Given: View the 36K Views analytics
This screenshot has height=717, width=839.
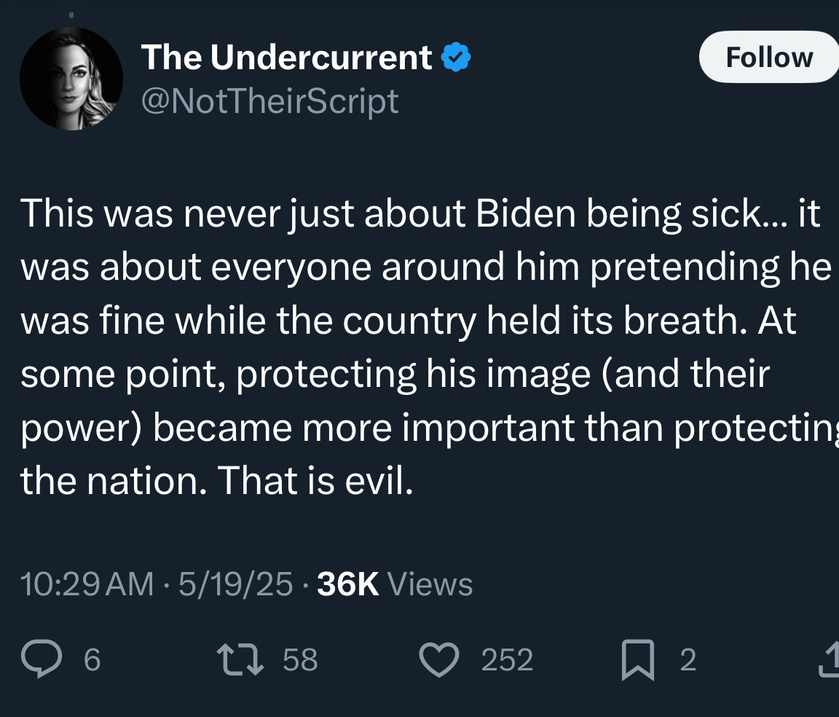Looking at the screenshot, I should point(395,584).
